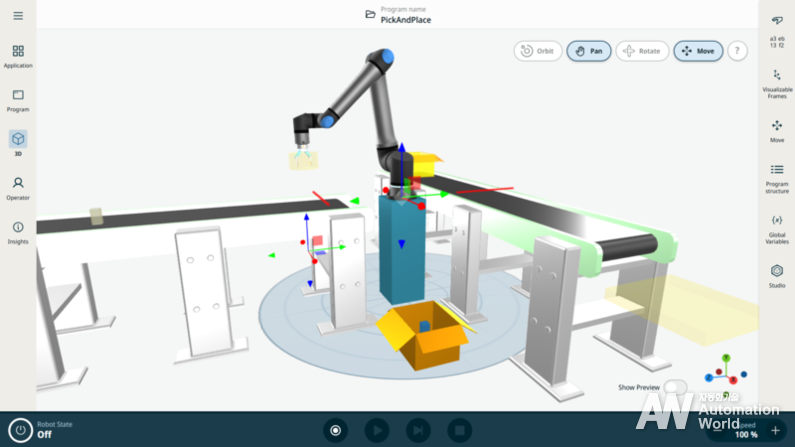Click the robot power button

point(20,430)
